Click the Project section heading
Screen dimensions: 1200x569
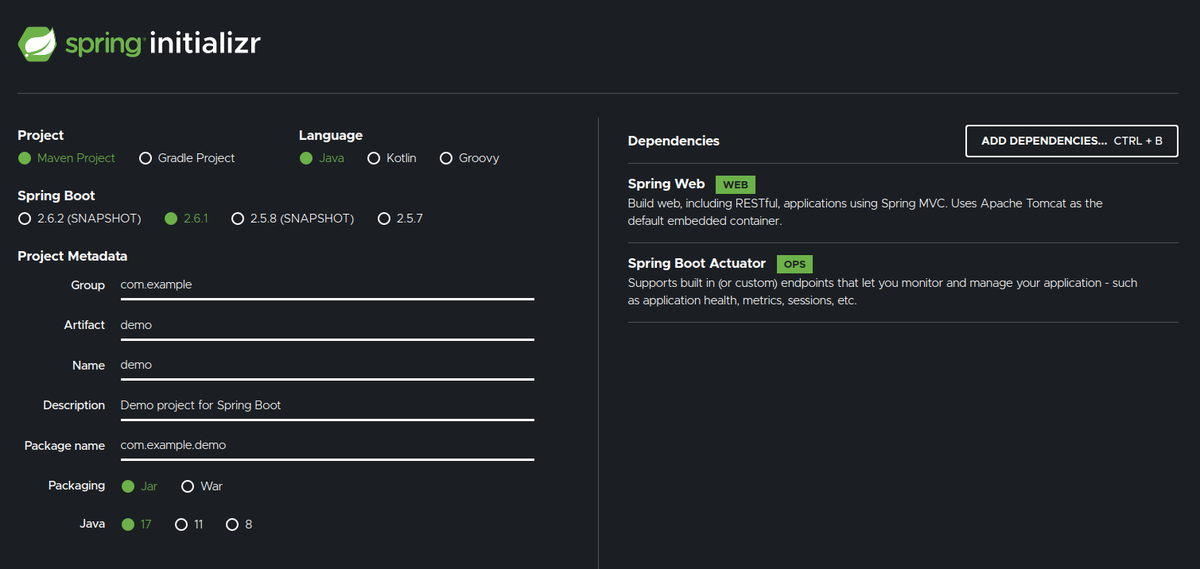point(41,135)
